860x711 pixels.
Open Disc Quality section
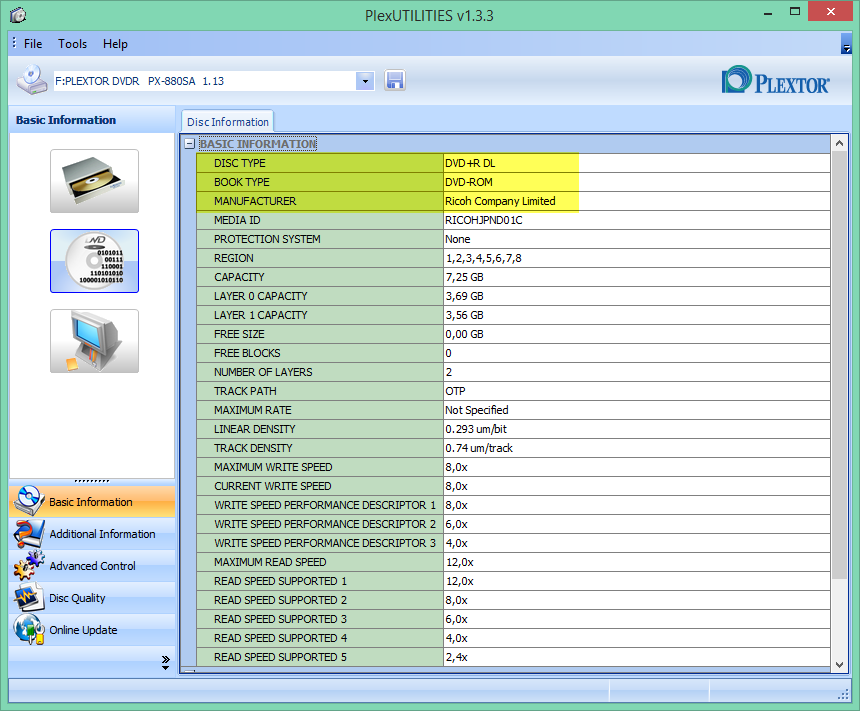pyautogui.click(x=92, y=598)
